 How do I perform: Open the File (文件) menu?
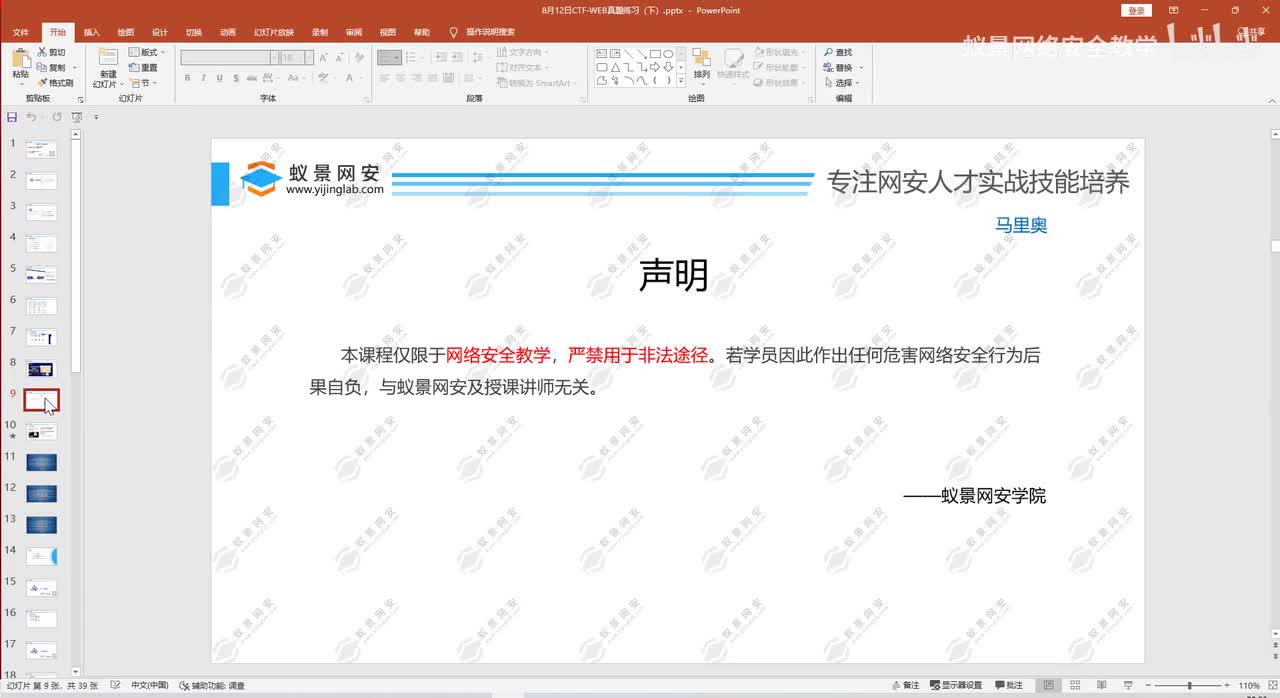click(x=20, y=32)
